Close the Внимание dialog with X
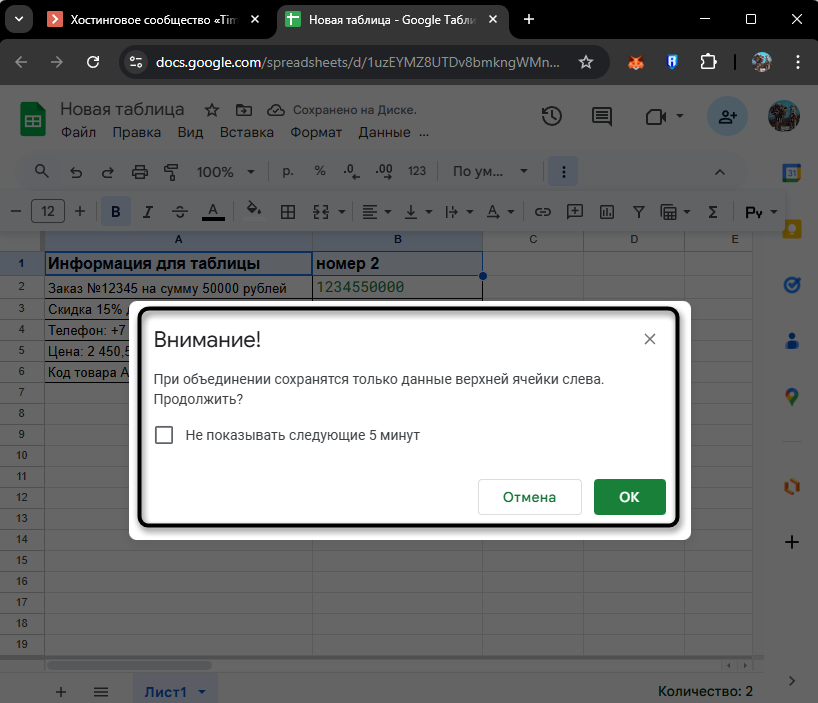818x703 pixels. (650, 339)
